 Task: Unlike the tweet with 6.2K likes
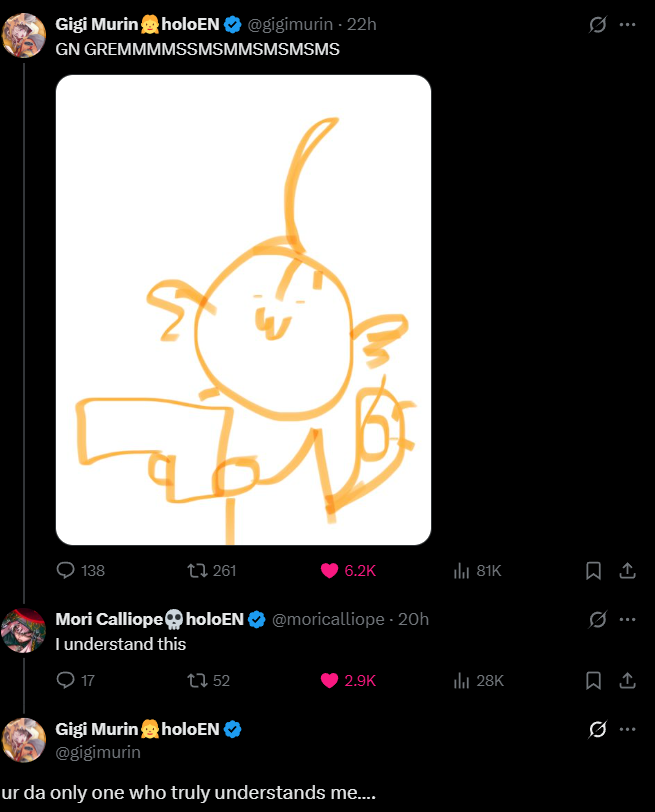tap(329, 570)
